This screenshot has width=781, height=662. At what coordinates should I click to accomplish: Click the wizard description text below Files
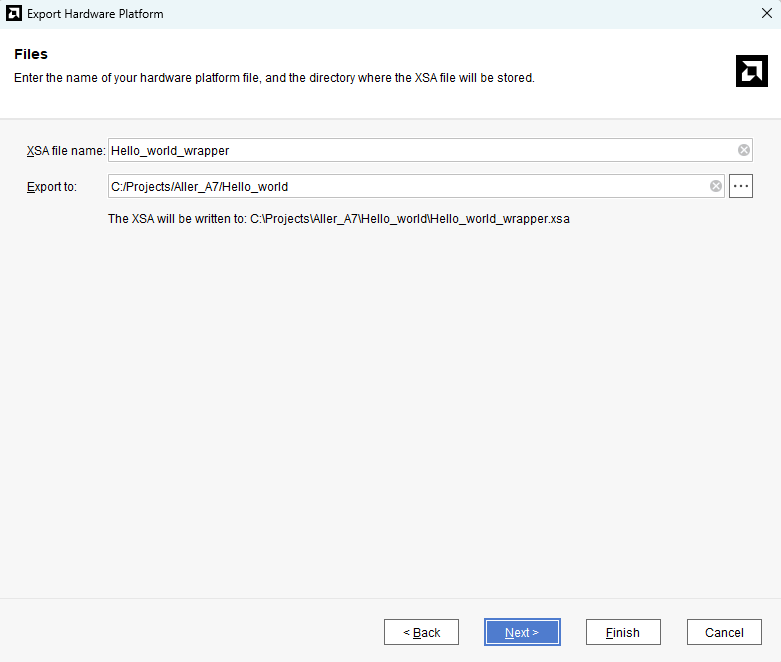274,78
